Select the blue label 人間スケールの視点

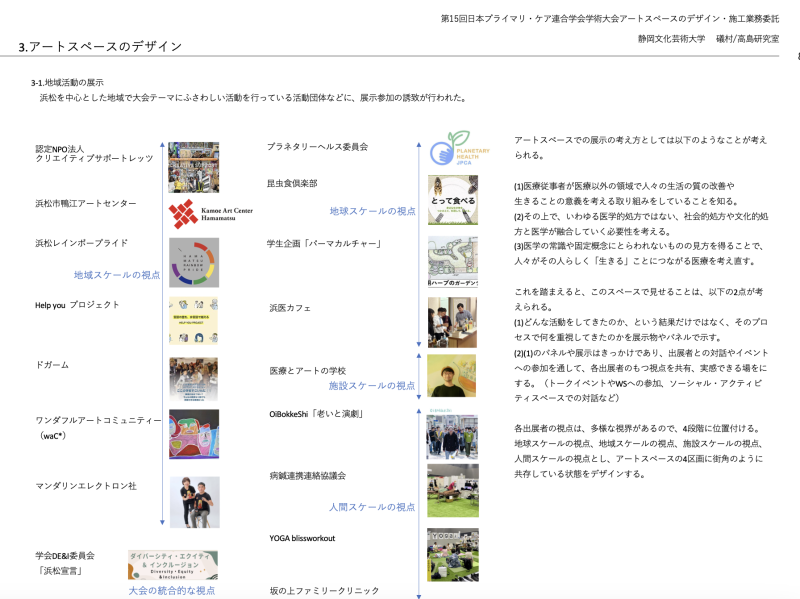coord(372,507)
